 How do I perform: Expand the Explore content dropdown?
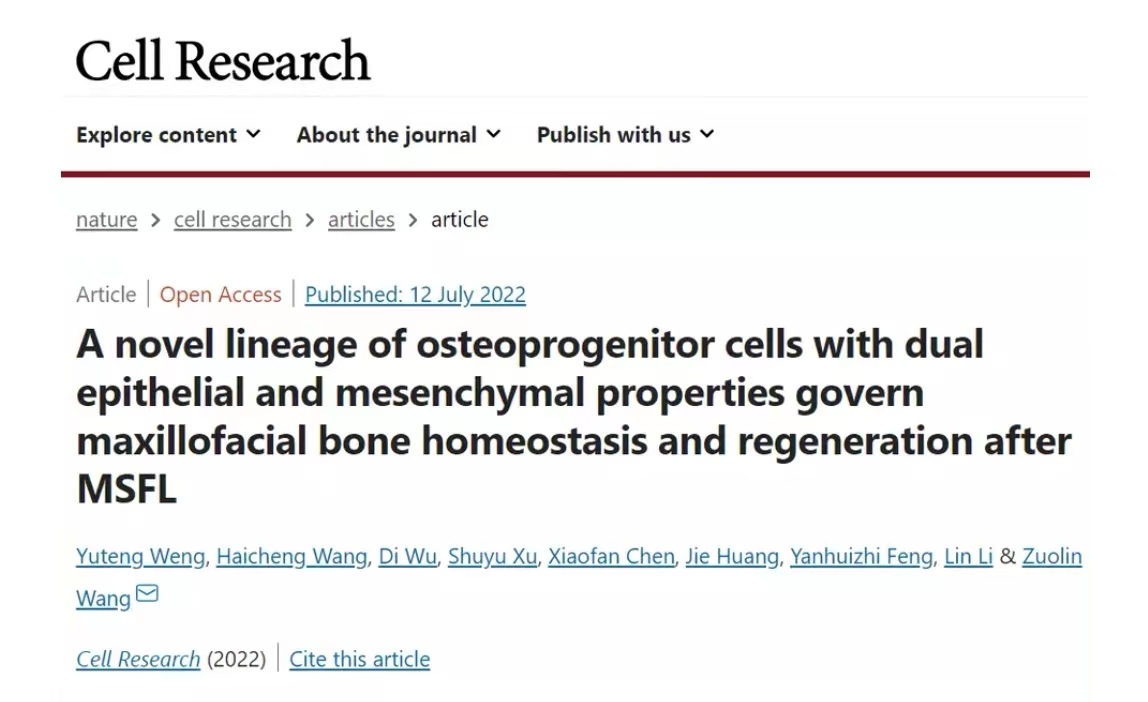click(x=168, y=135)
